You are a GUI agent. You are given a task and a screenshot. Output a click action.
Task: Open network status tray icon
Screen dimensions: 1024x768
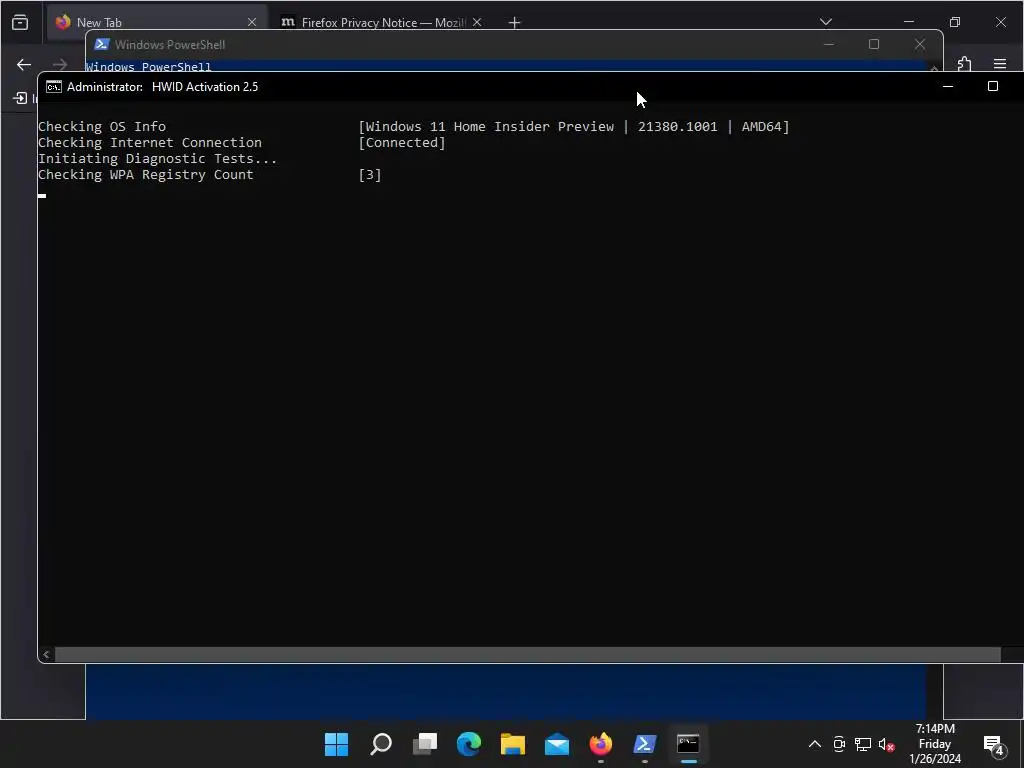[x=863, y=744]
